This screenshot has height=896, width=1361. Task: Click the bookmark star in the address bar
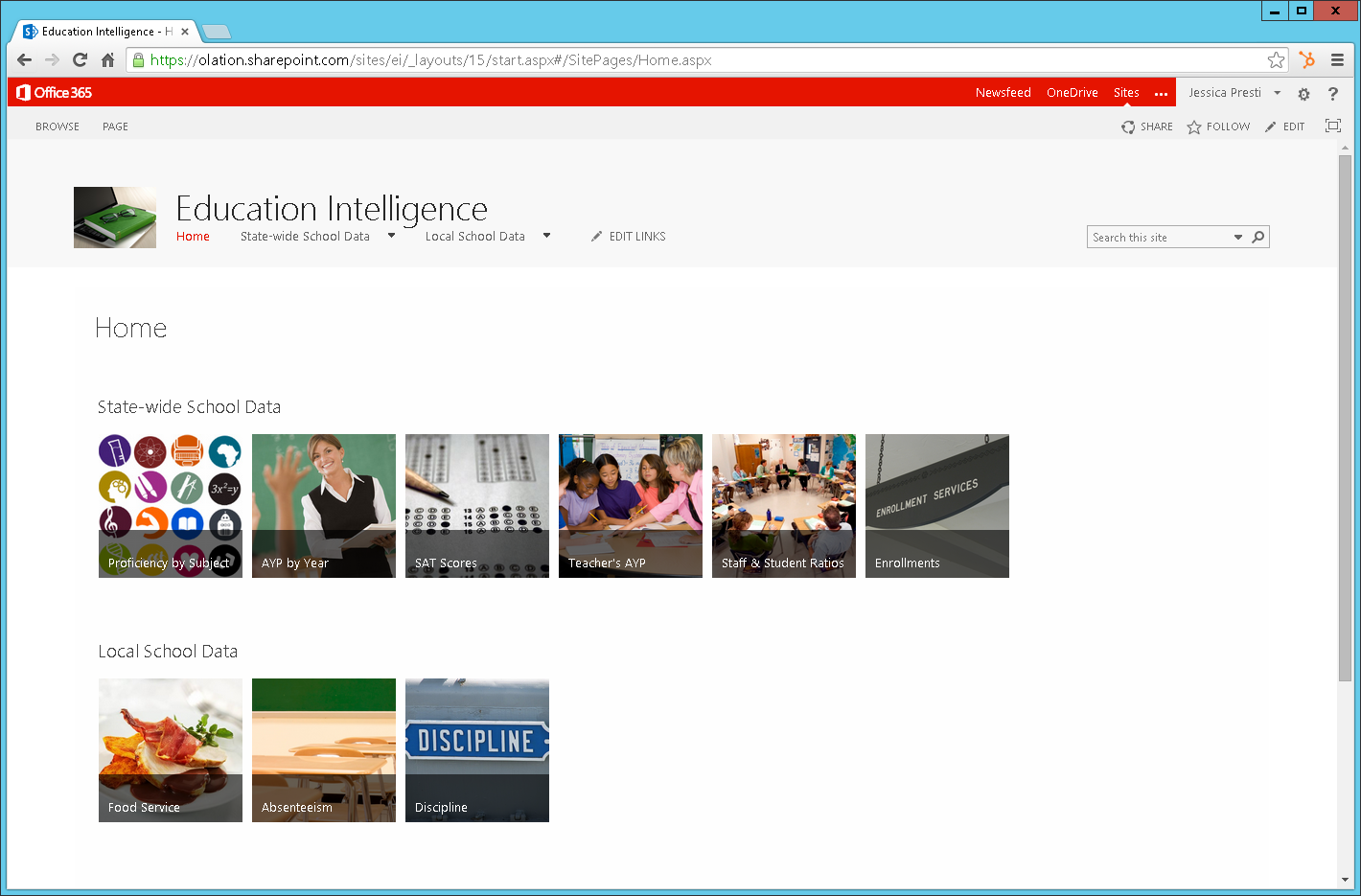click(x=1276, y=59)
